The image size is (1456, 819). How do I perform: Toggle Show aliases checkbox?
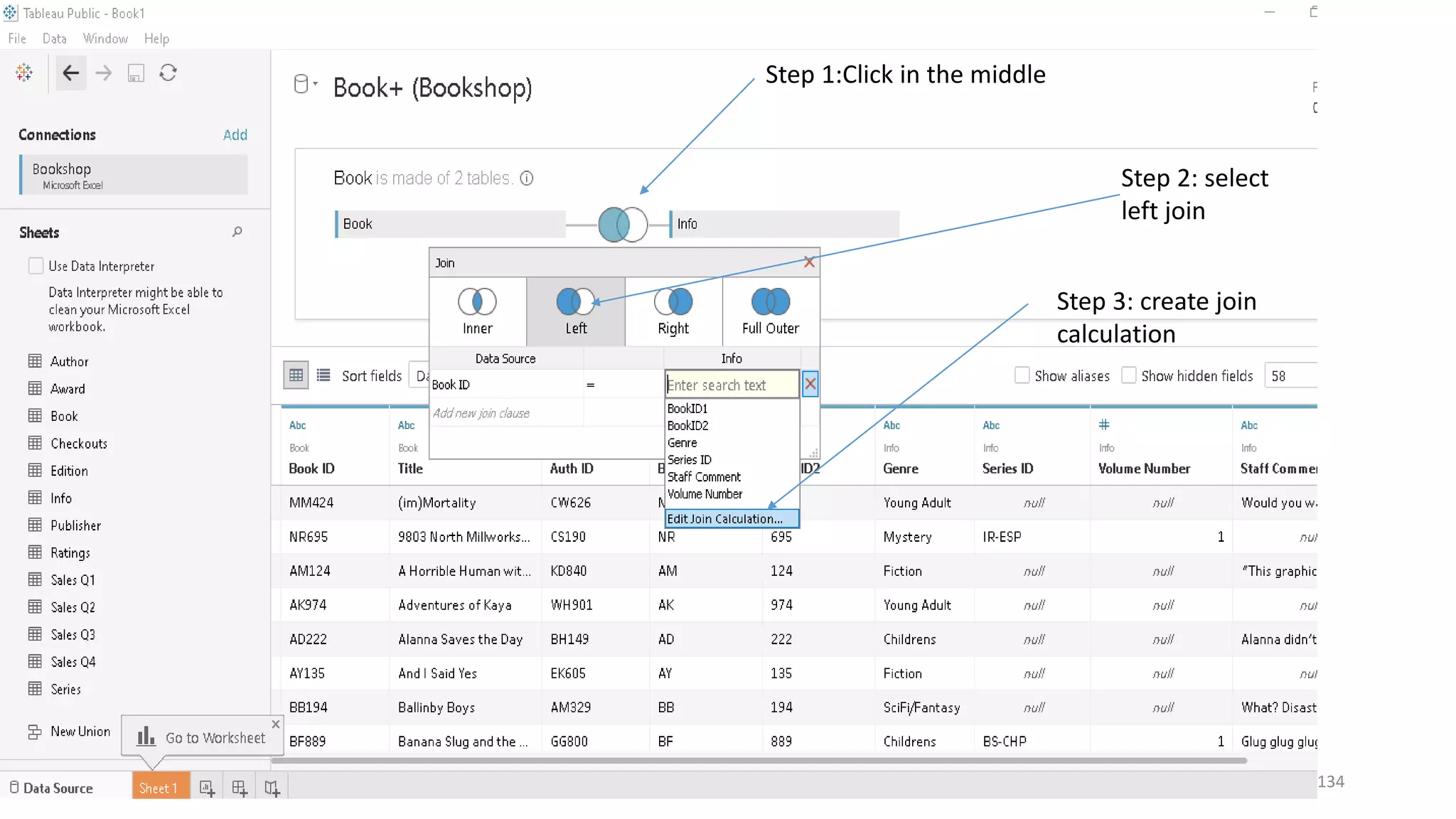tap(1022, 375)
